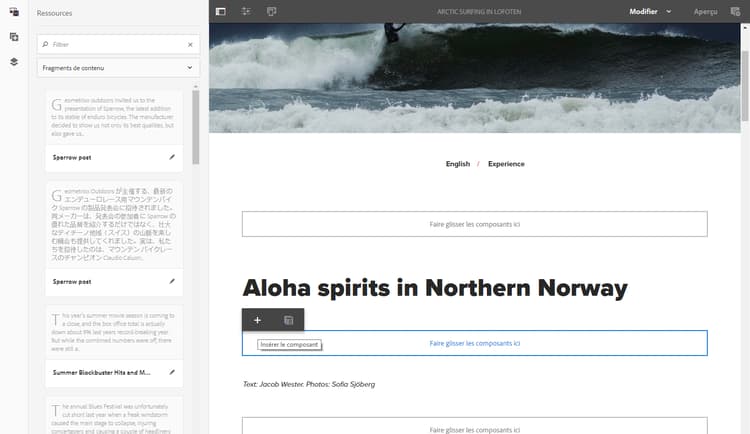Edit first Sparrow post fragment pencil
Viewport: 750px width, 434px height.
pos(172,157)
